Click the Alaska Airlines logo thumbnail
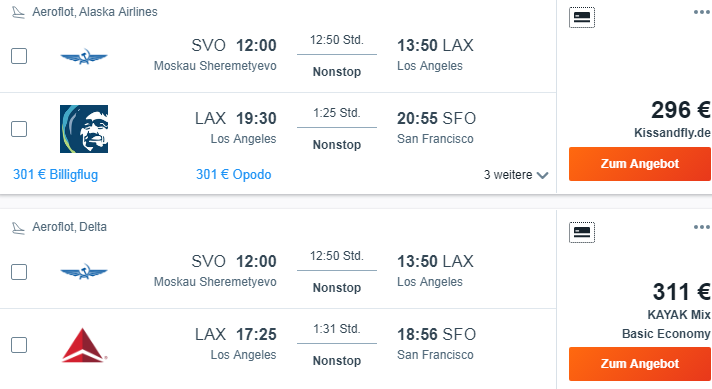Image resolution: width=712 pixels, height=389 pixels. point(84,129)
